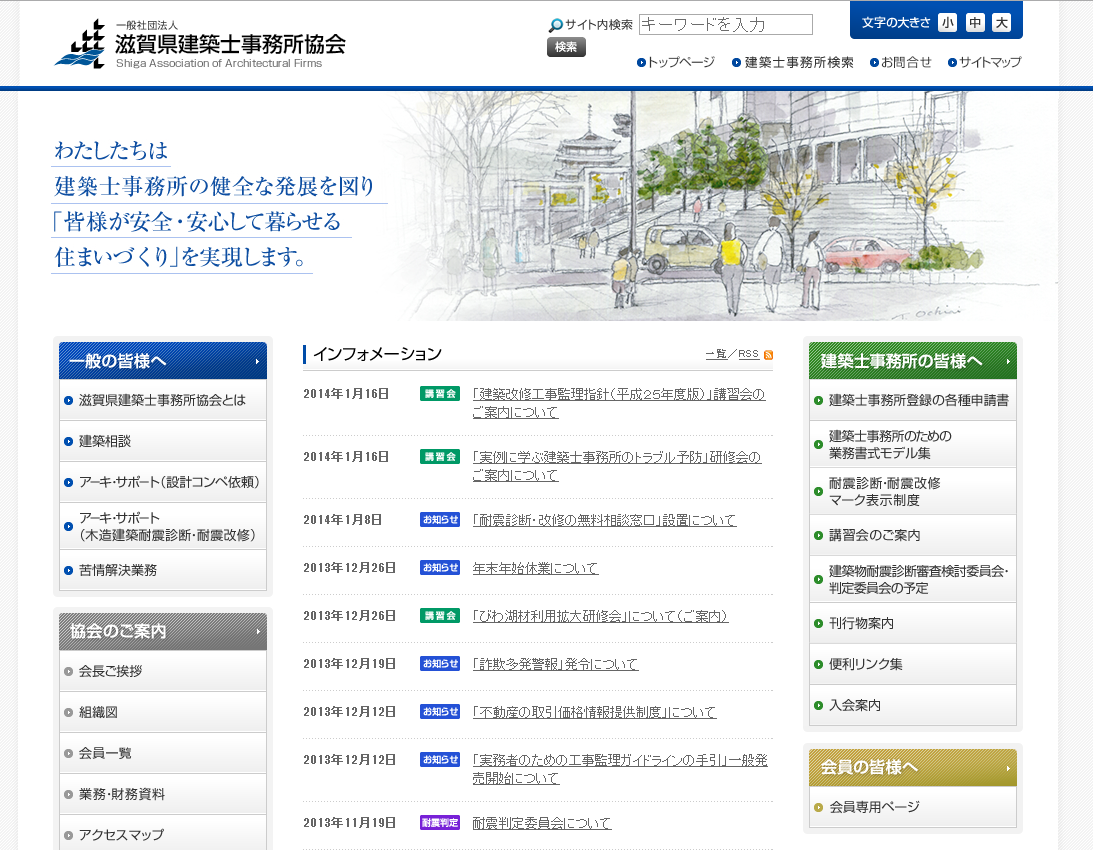The width and height of the screenshot is (1093, 850).
Task: Open 業務・財務資料 page
Action: pos(163,794)
